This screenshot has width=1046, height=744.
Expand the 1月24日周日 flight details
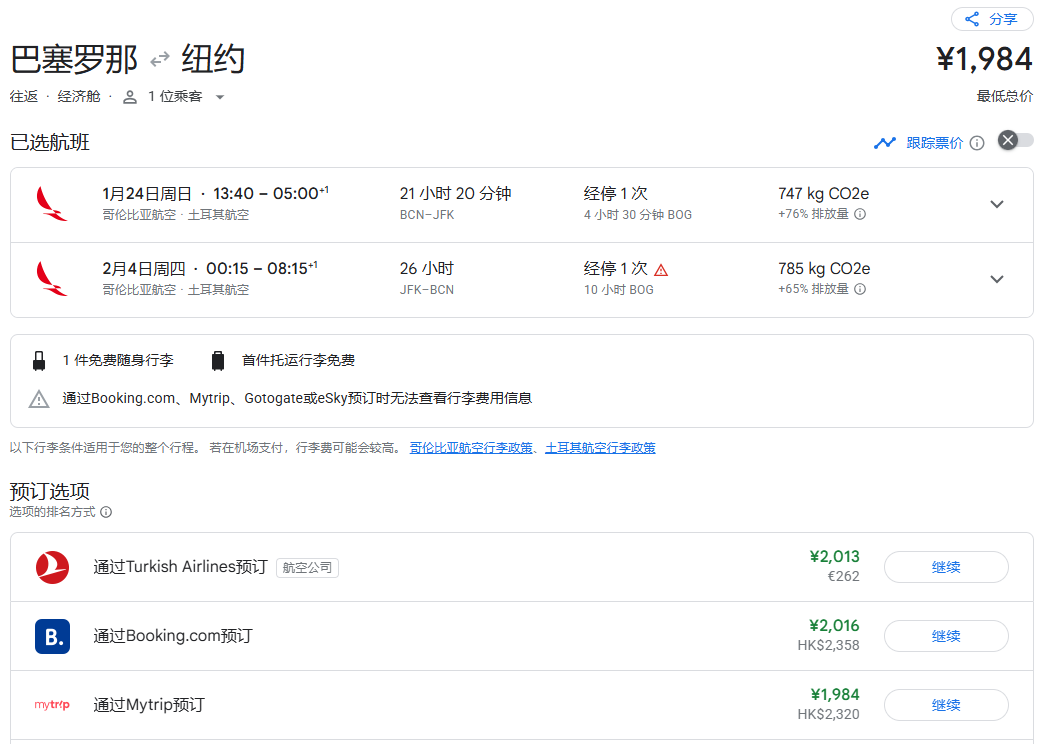click(997, 204)
